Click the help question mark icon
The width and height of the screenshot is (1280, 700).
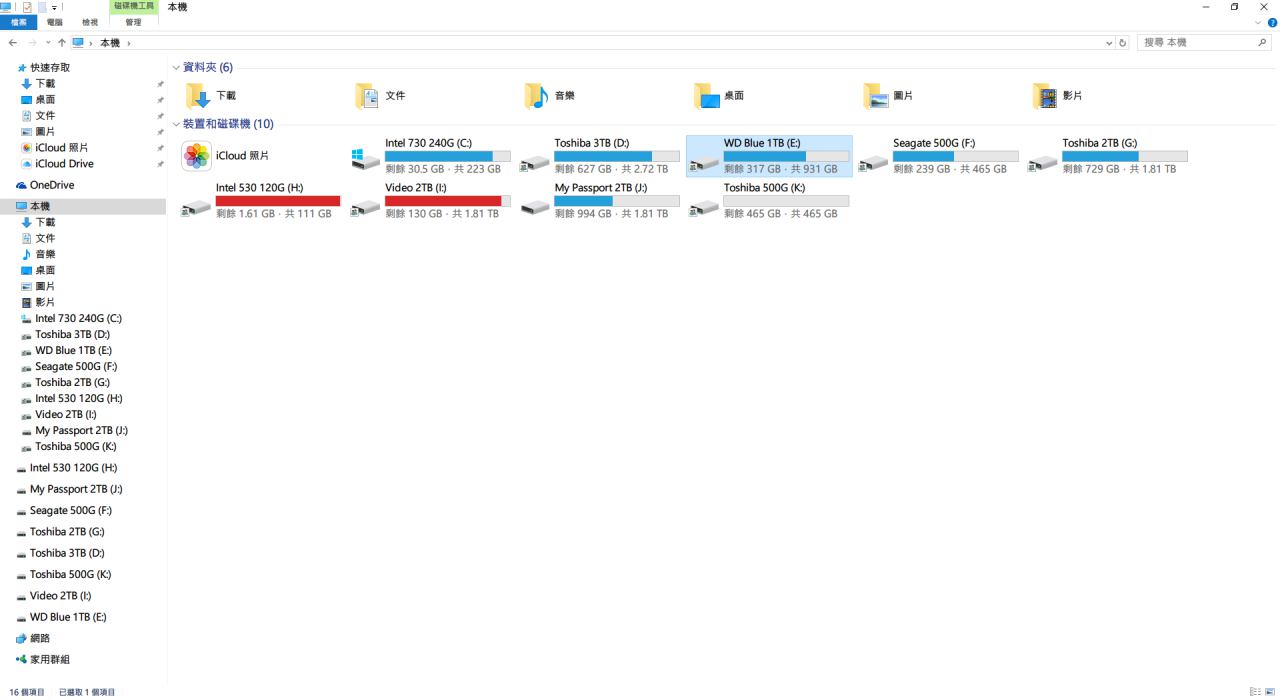click(x=1272, y=22)
